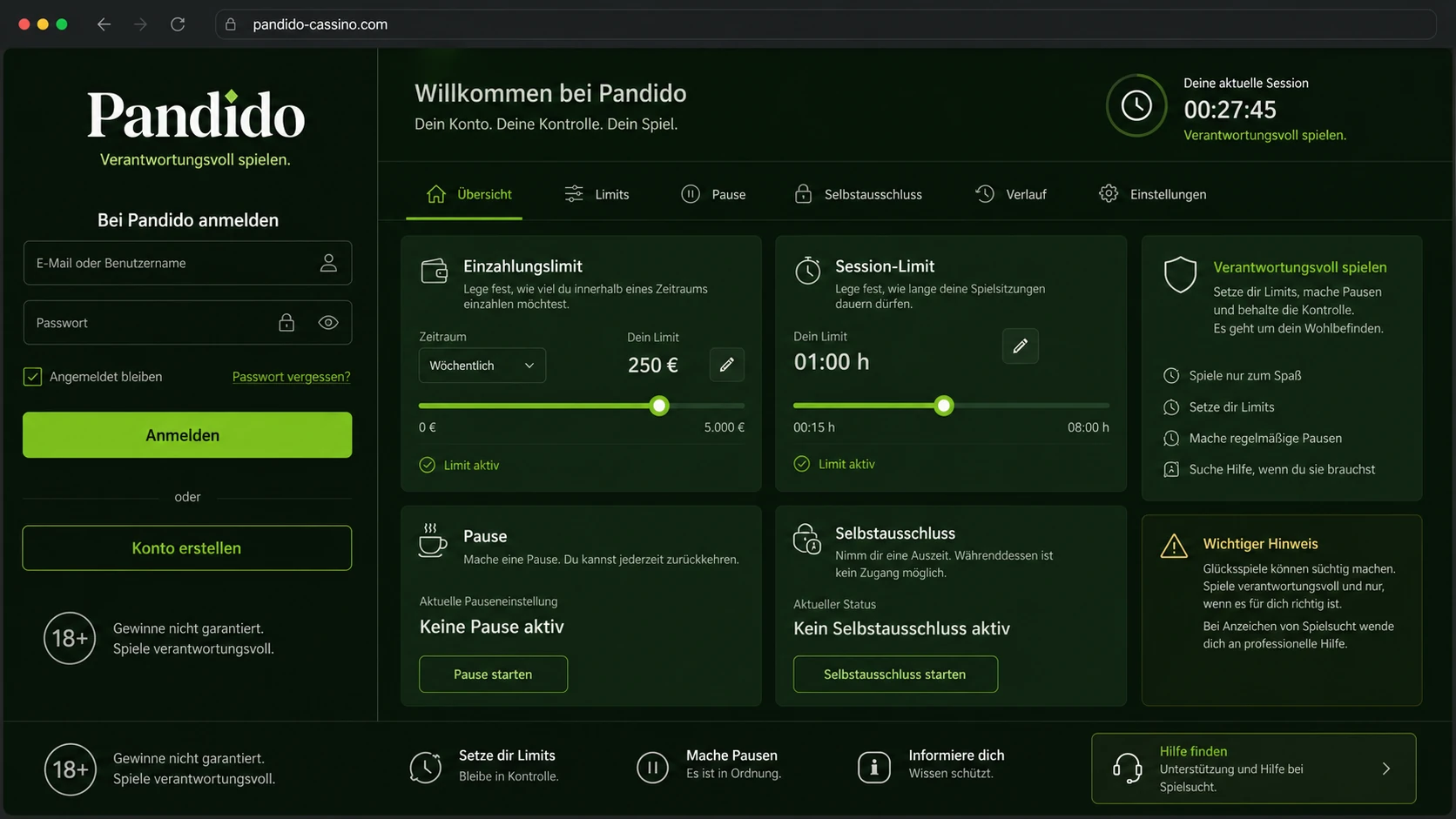This screenshot has width=1456, height=819.
Task: Click the Hilfe finden heading text
Action: [x=1193, y=751]
